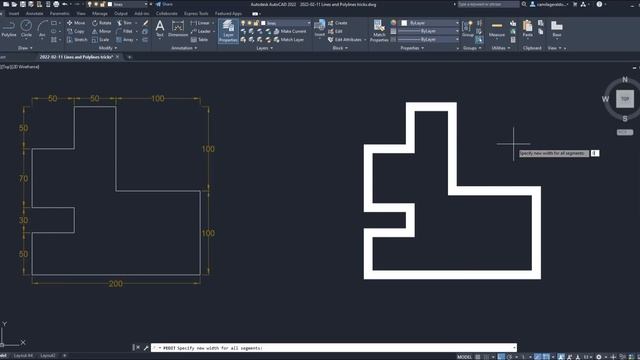
Task: Select the Polyline tool
Action: (9, 29)
